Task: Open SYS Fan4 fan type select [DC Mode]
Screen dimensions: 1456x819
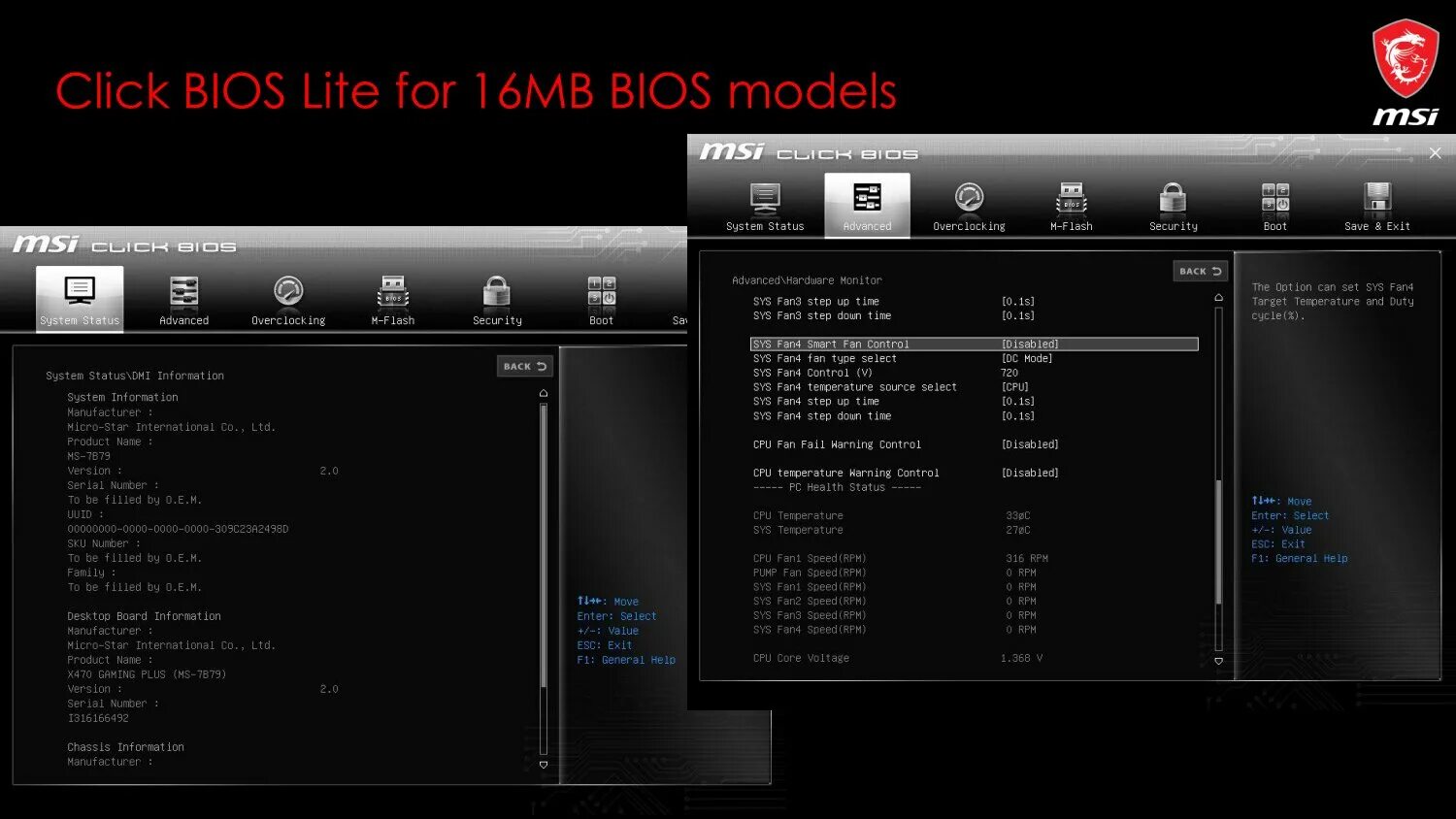Action: pos(903,359)
